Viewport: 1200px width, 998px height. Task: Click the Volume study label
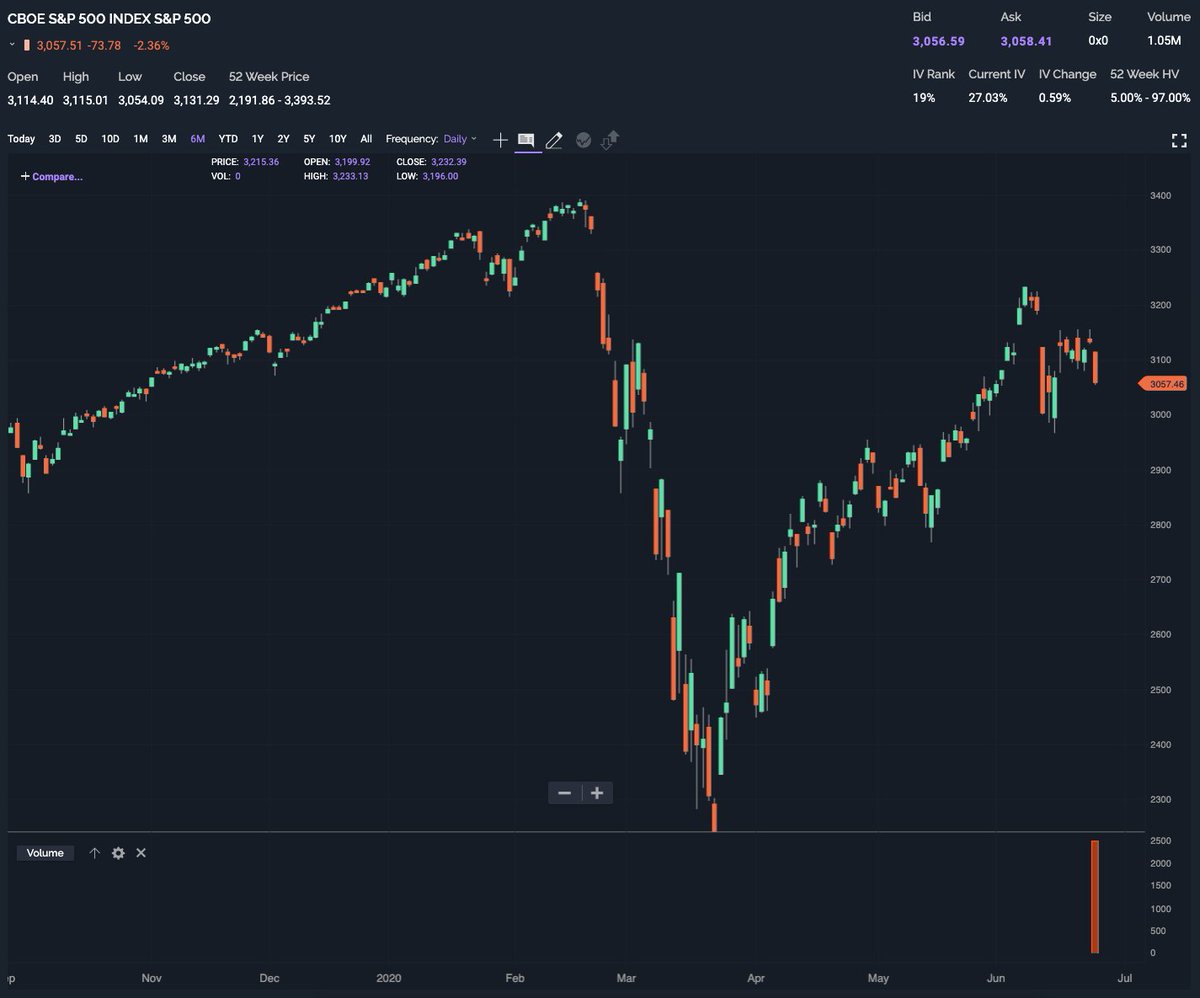coord(45,853)
